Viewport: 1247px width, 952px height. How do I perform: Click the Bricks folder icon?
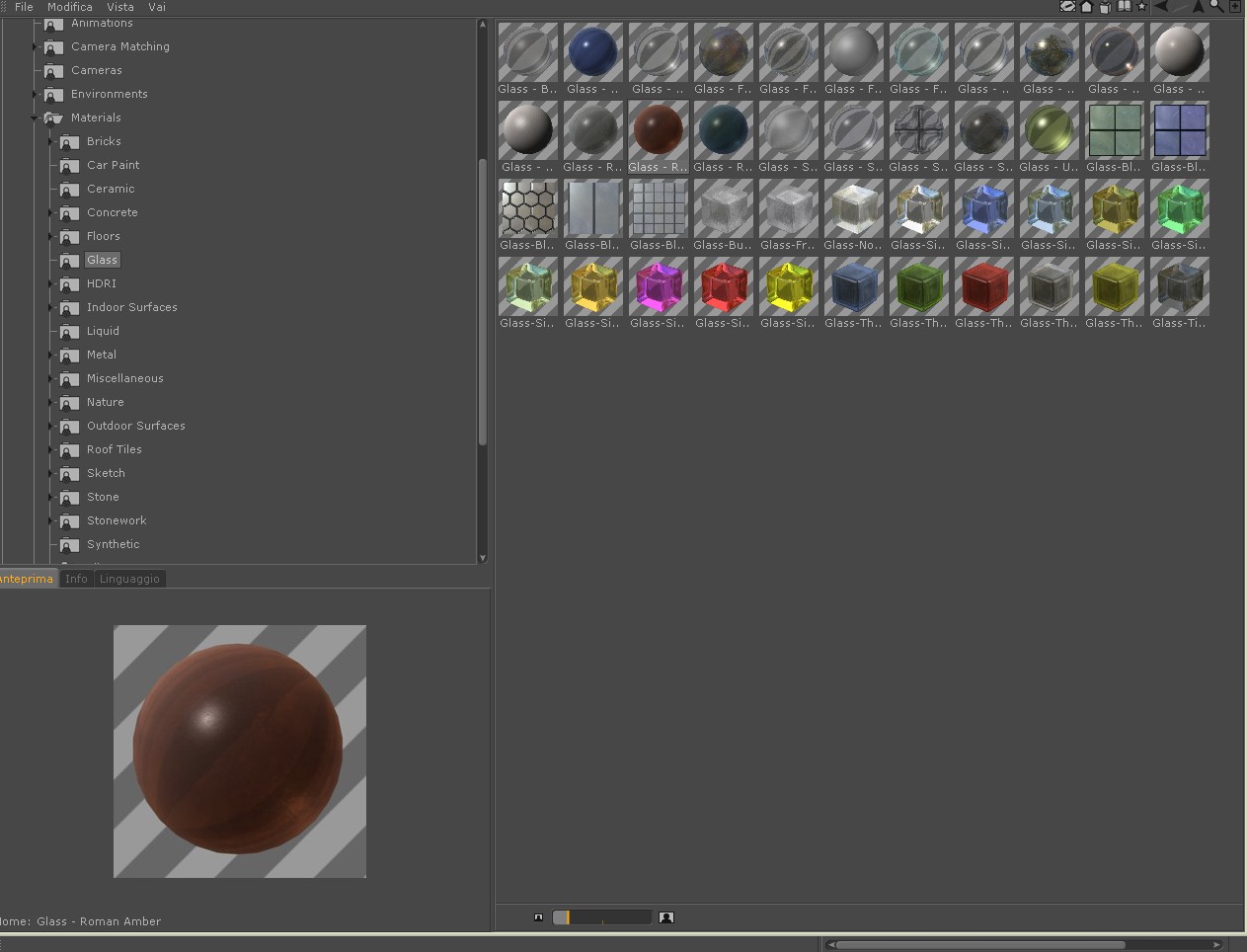point(69,142)
